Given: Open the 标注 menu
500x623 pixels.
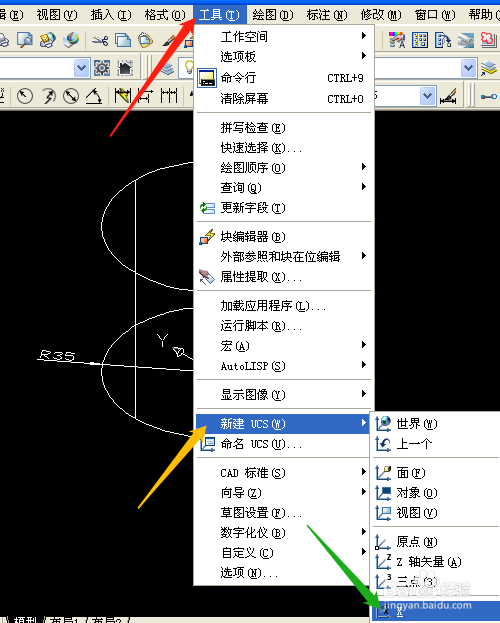Looking at the screenshot, I should [327, 15].
